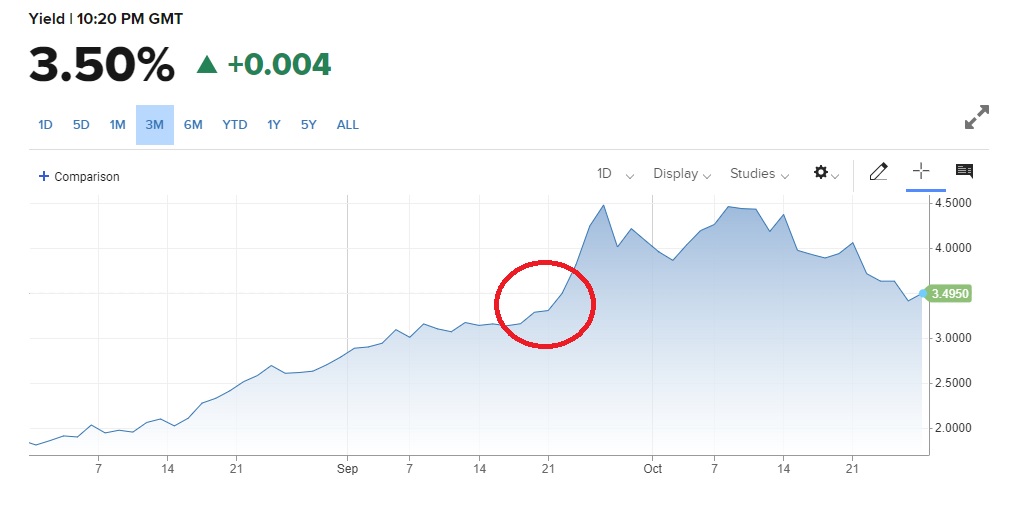Open the gear settings menu
This screenshot has width=1015, height=506.
[826, 173]
